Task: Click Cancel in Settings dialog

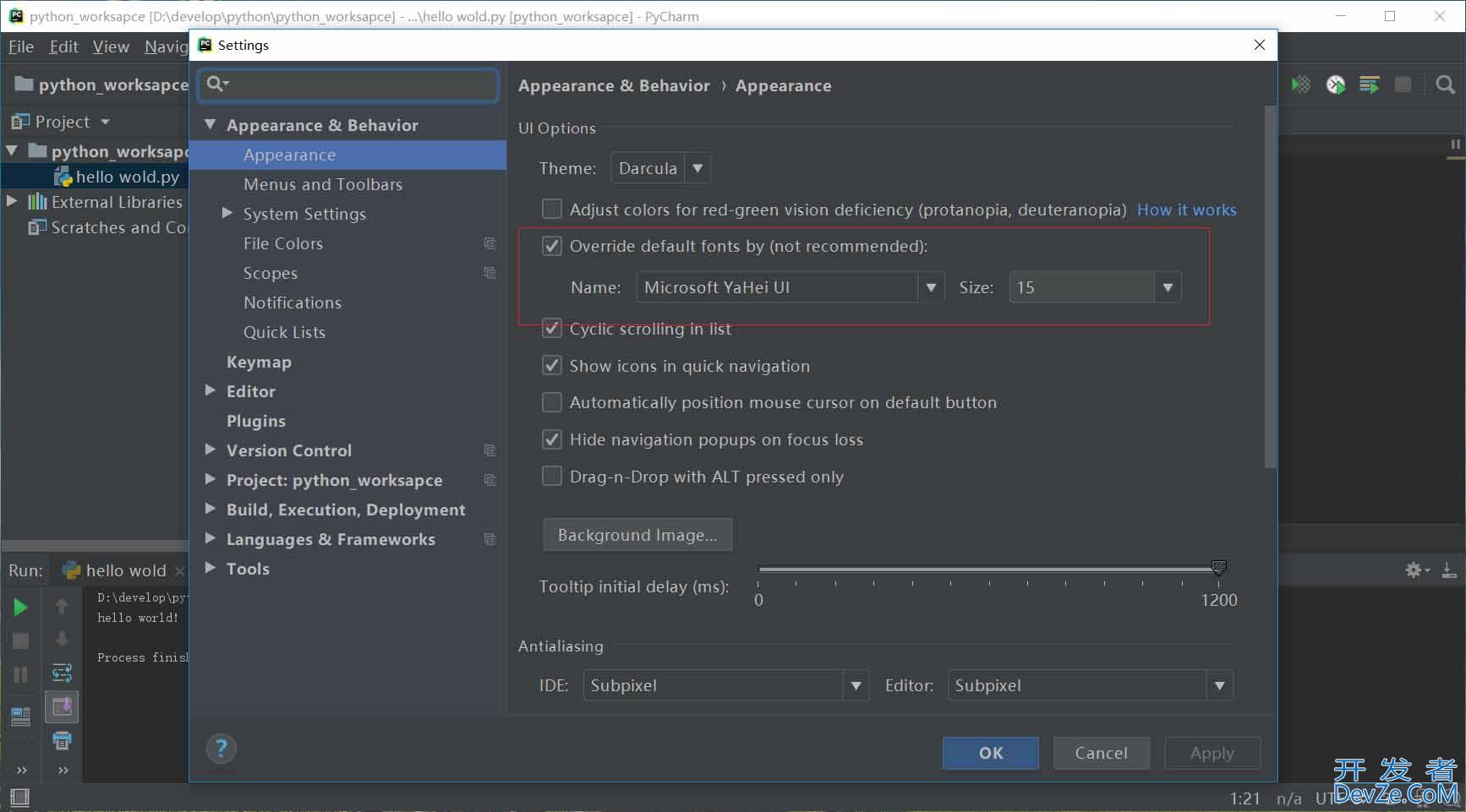Action: point(1101,753)
